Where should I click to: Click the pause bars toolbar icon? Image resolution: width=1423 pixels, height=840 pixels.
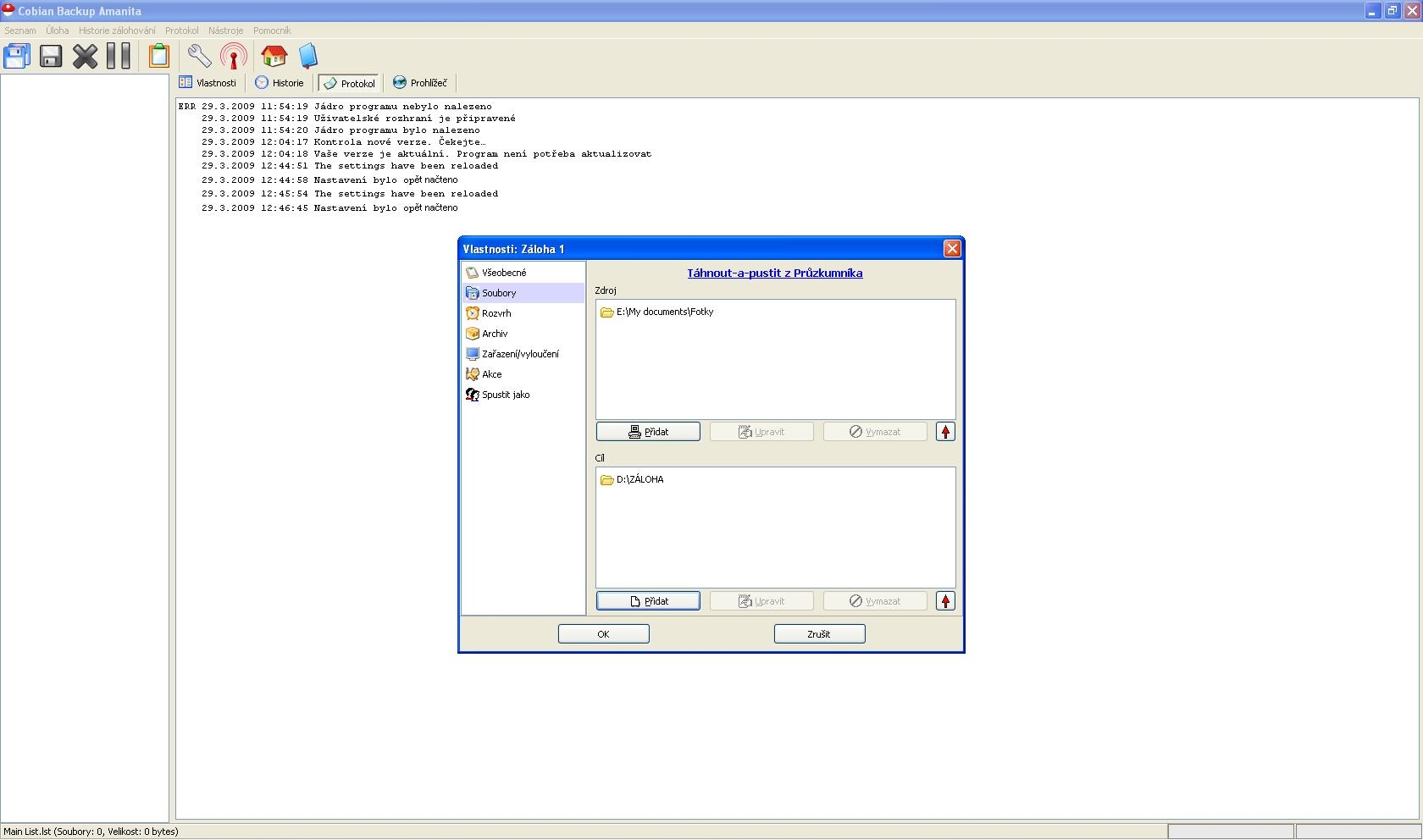point(119,57)
